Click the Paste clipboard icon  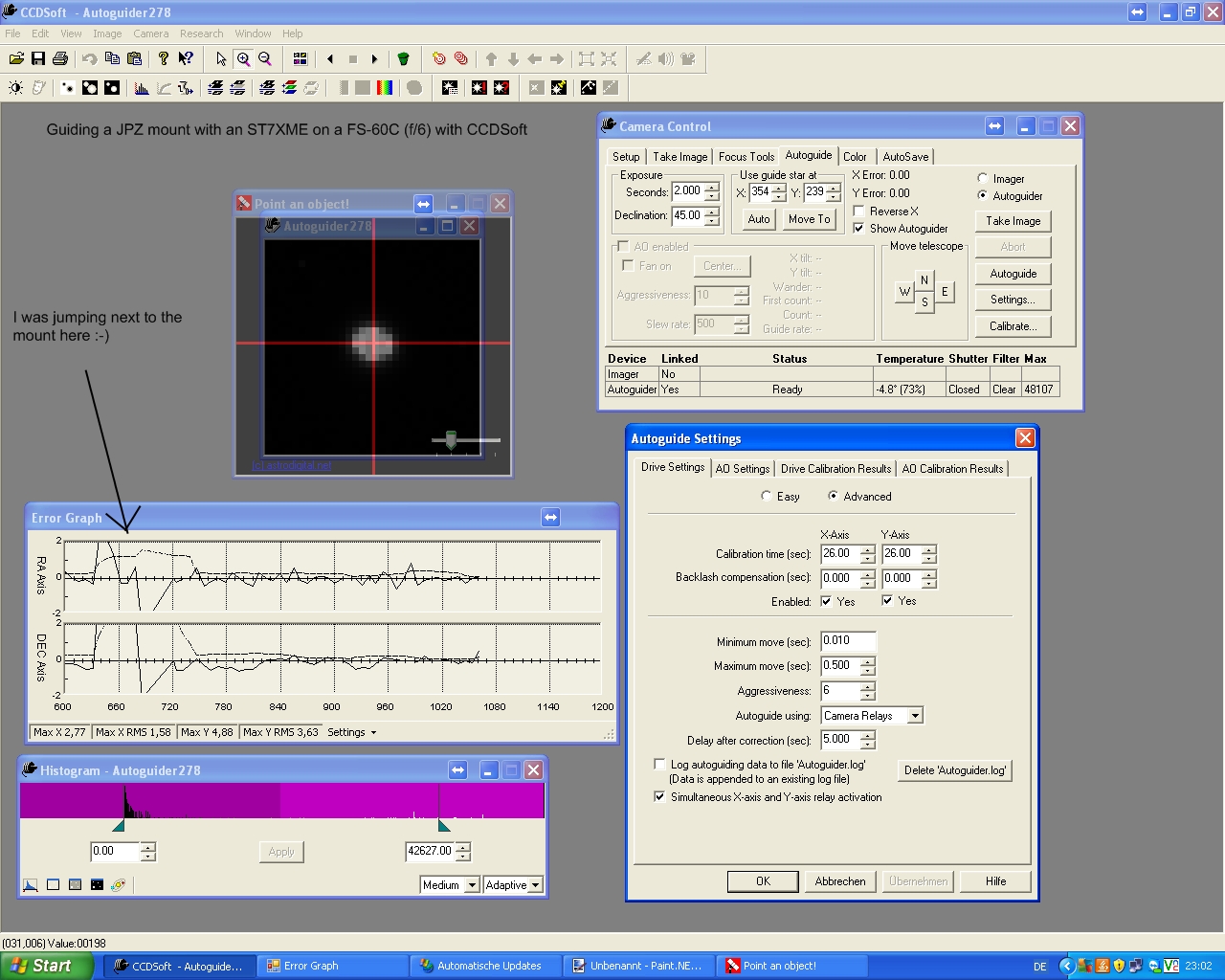(x=134, y=58)
